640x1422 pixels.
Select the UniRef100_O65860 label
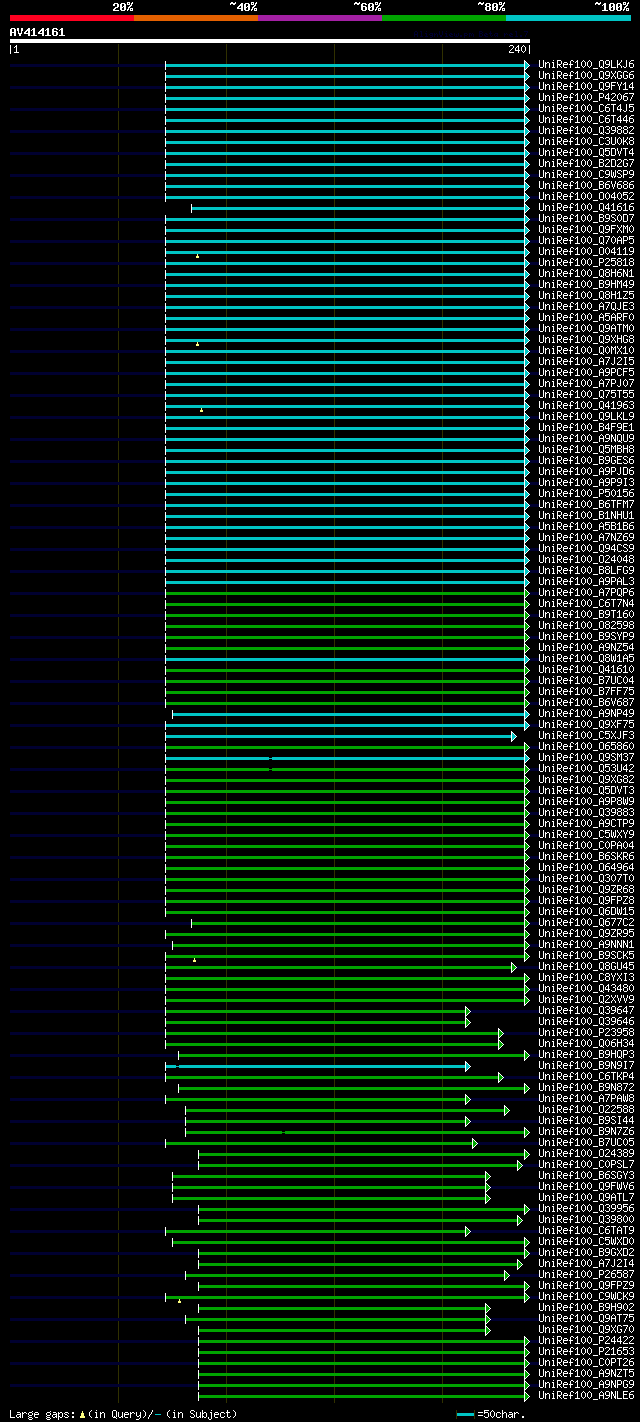pyautogui.click(x=586, y=746)
